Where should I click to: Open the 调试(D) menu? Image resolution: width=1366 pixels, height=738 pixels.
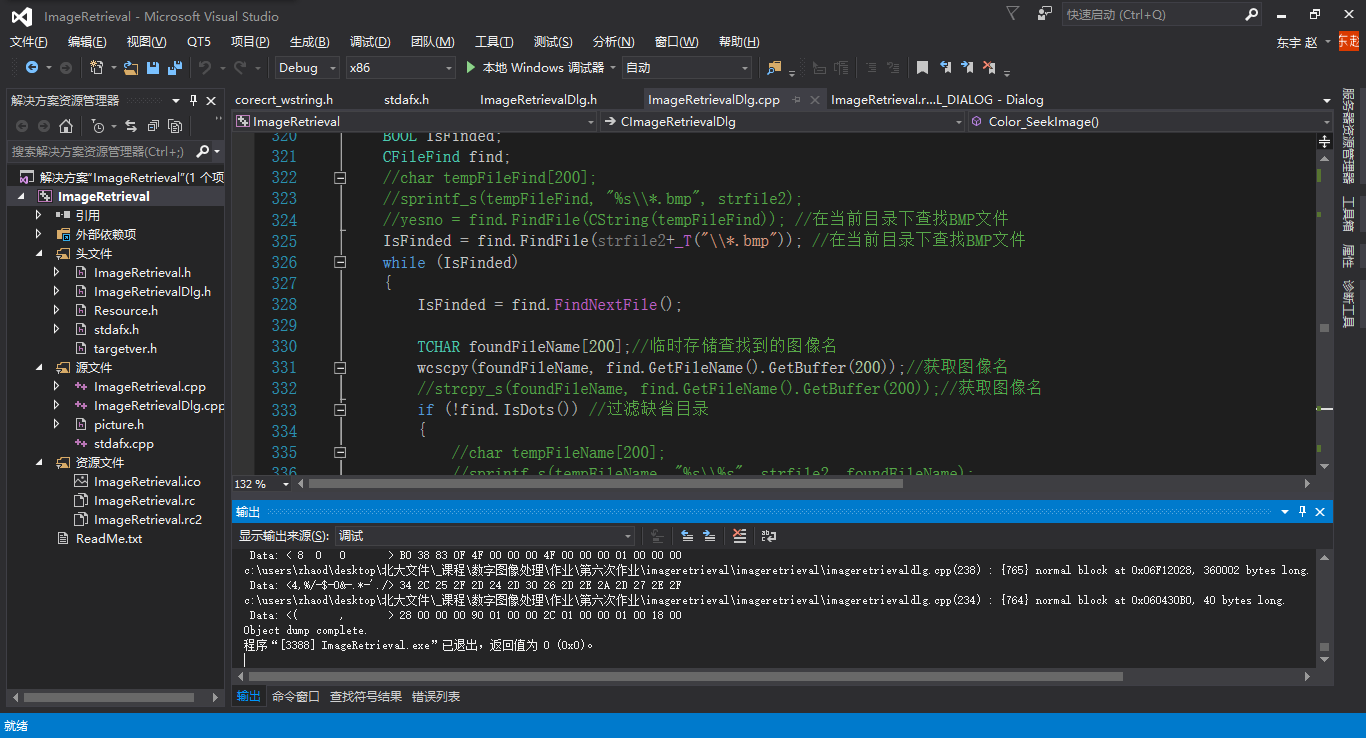point(370,41)
